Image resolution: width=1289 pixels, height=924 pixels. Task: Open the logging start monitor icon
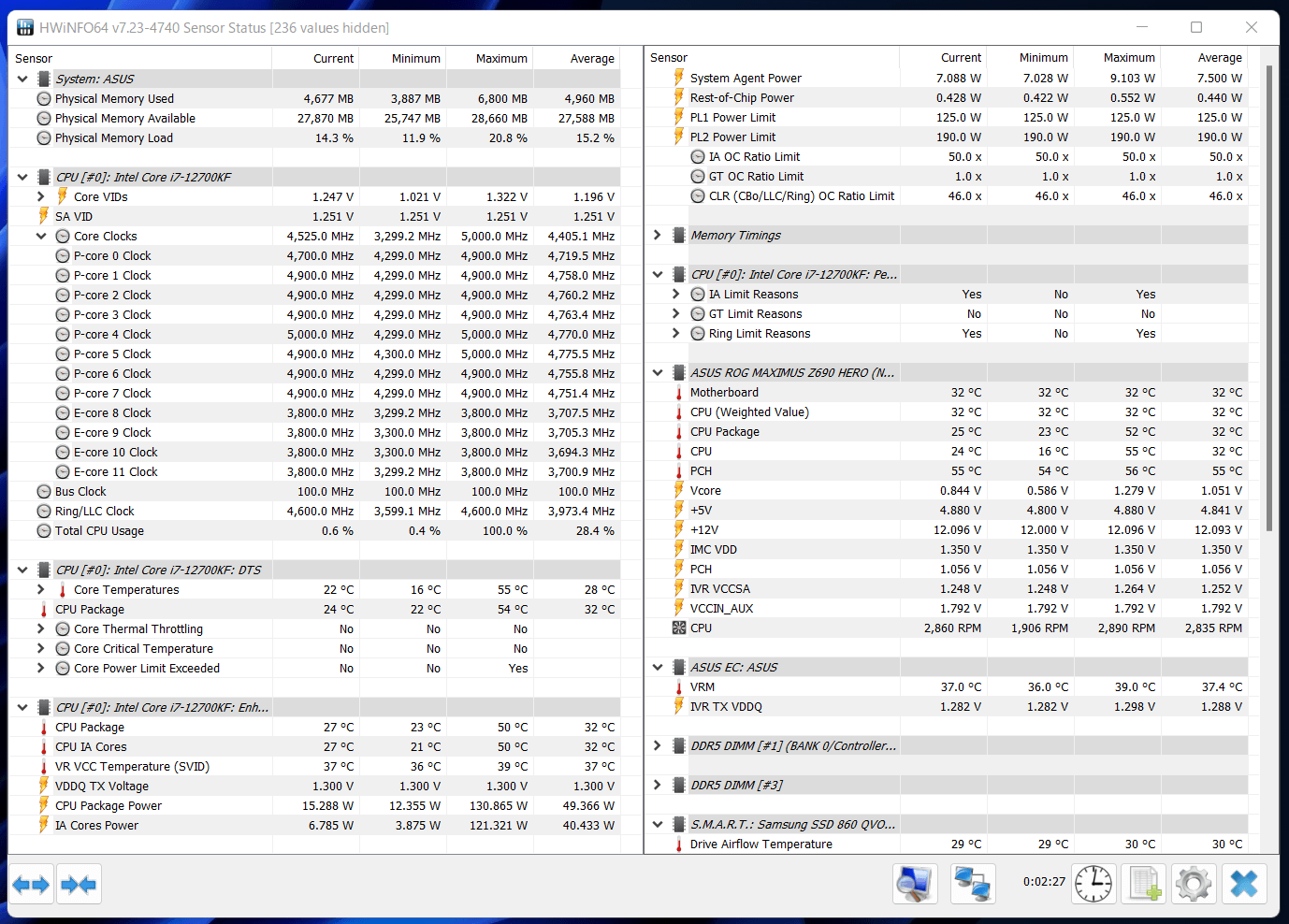tap(915, 884)
